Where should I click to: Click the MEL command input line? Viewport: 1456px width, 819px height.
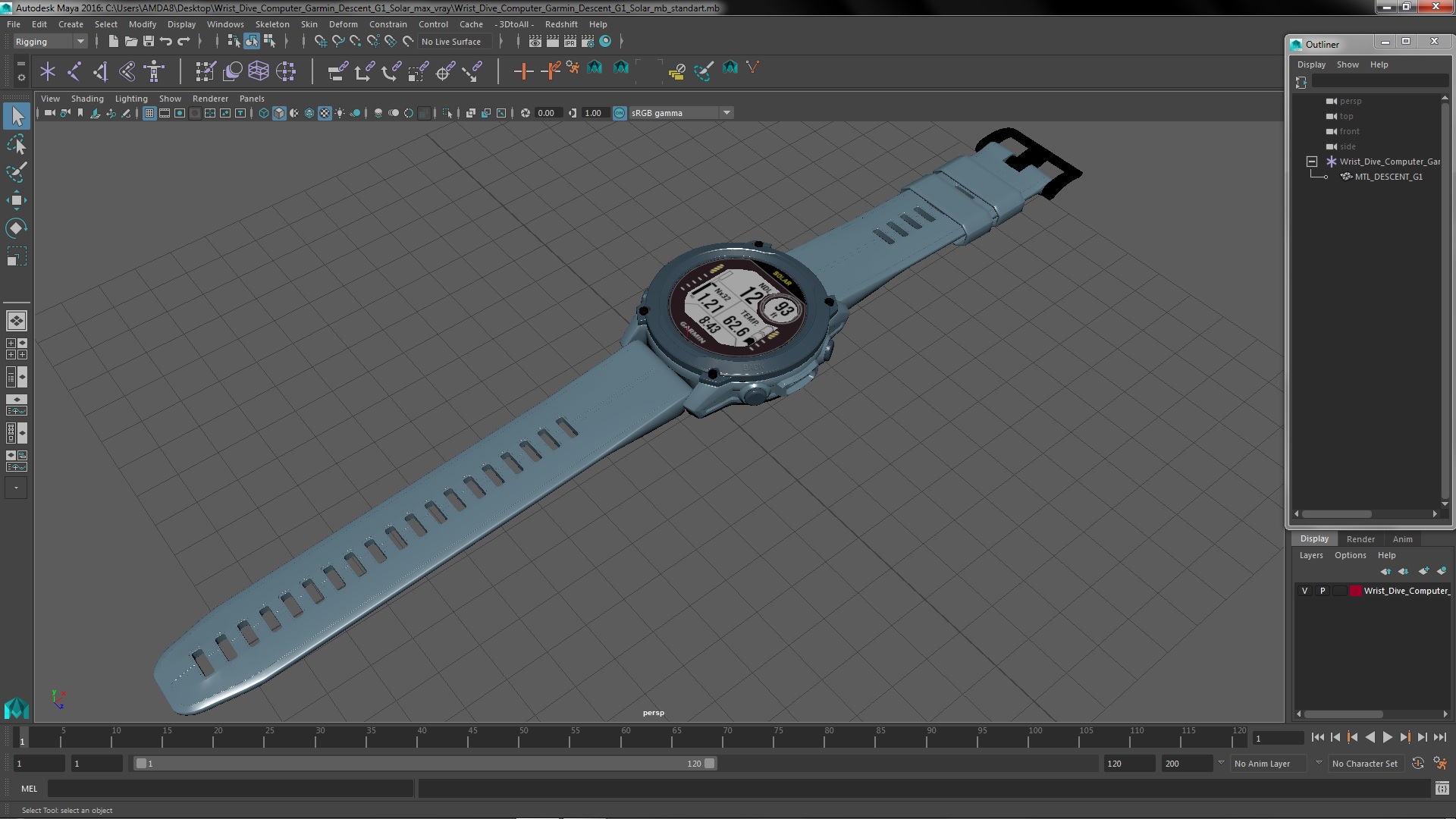[x=231, y=789]
